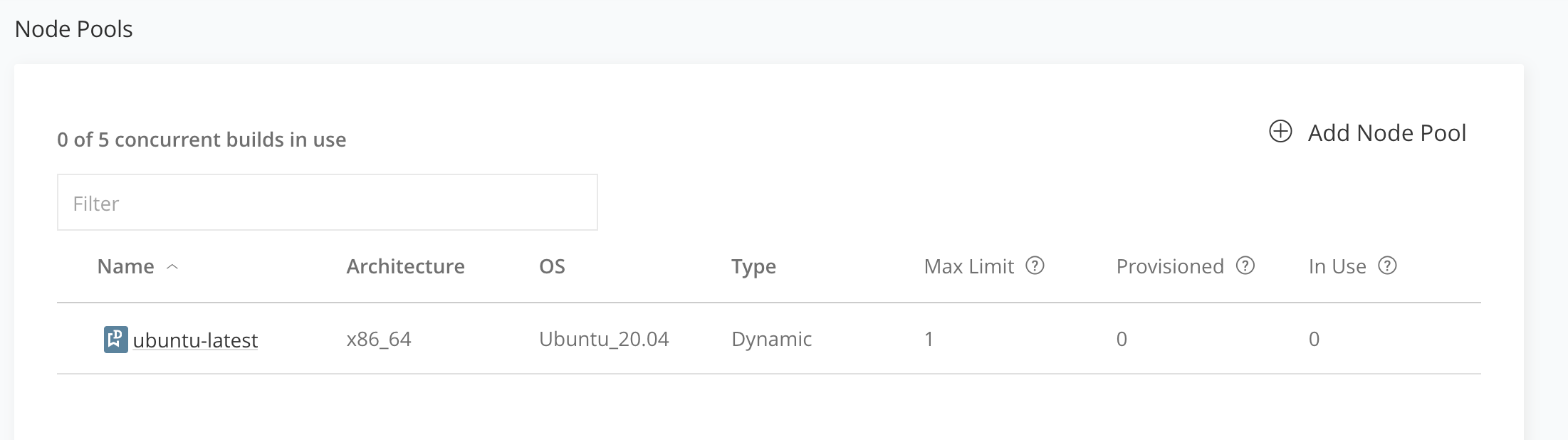Focus the Filter input field
Screen dimensions: 1568x440
point(328,202)
